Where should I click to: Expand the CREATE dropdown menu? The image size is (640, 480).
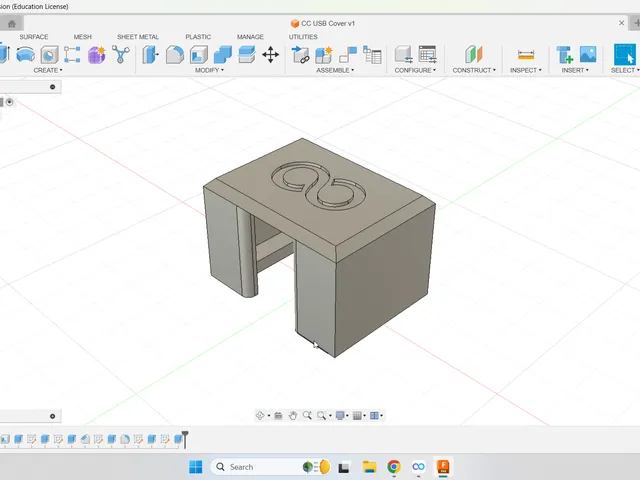click(48, 70)
